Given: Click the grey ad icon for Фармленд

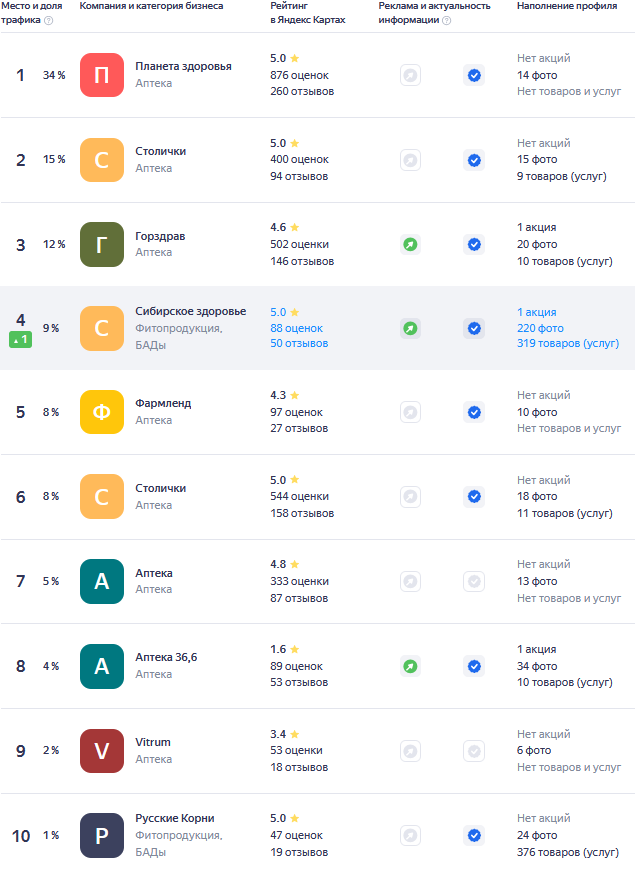Looking at the screenshot, I should click(410, 412).
